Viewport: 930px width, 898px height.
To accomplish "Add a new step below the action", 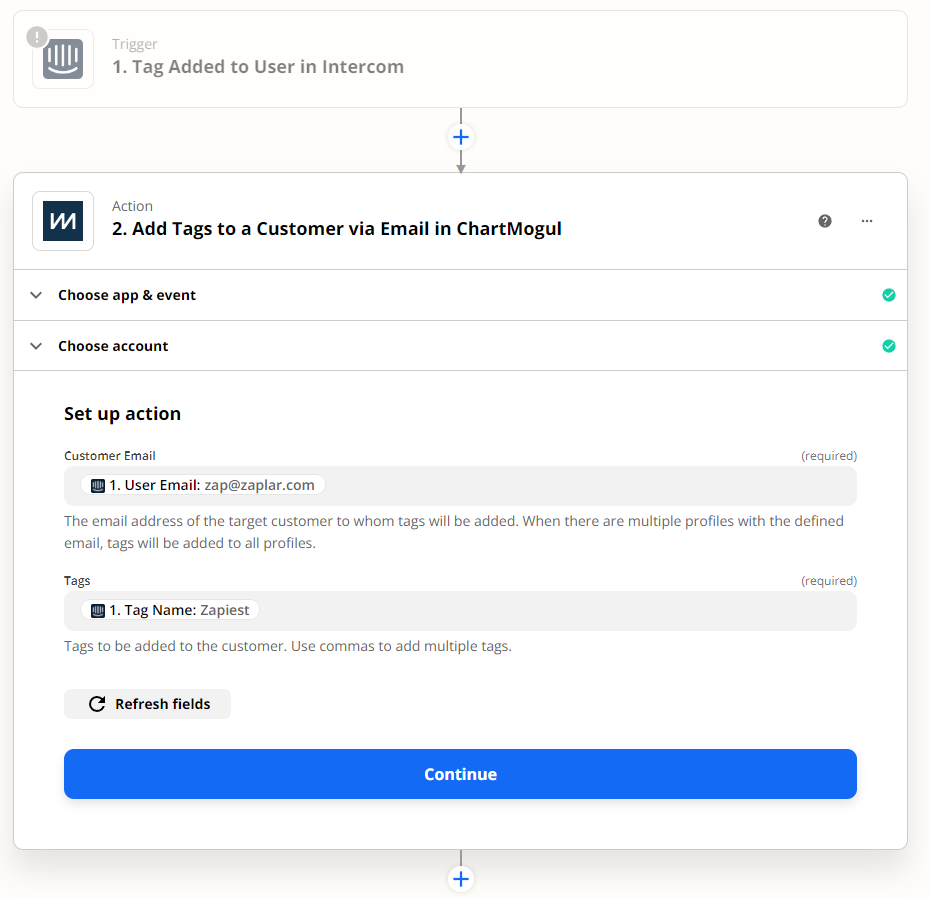I will (x=461, y=879).
